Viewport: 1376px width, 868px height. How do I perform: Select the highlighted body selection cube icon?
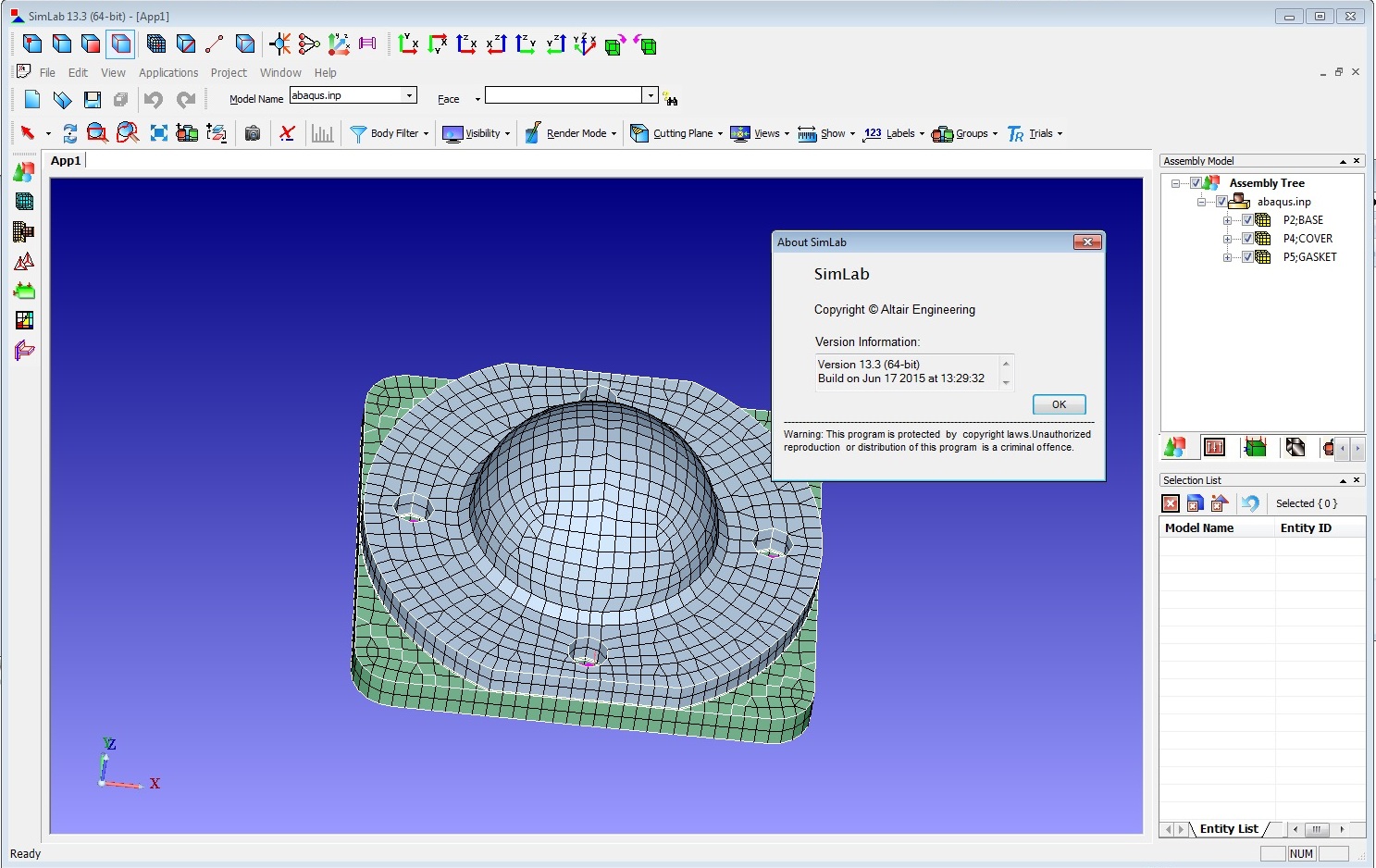click(120, 43)
